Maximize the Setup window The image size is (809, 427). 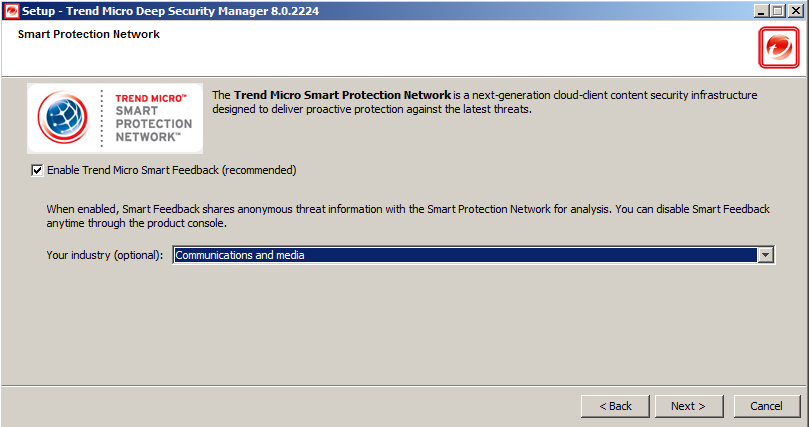779,9
